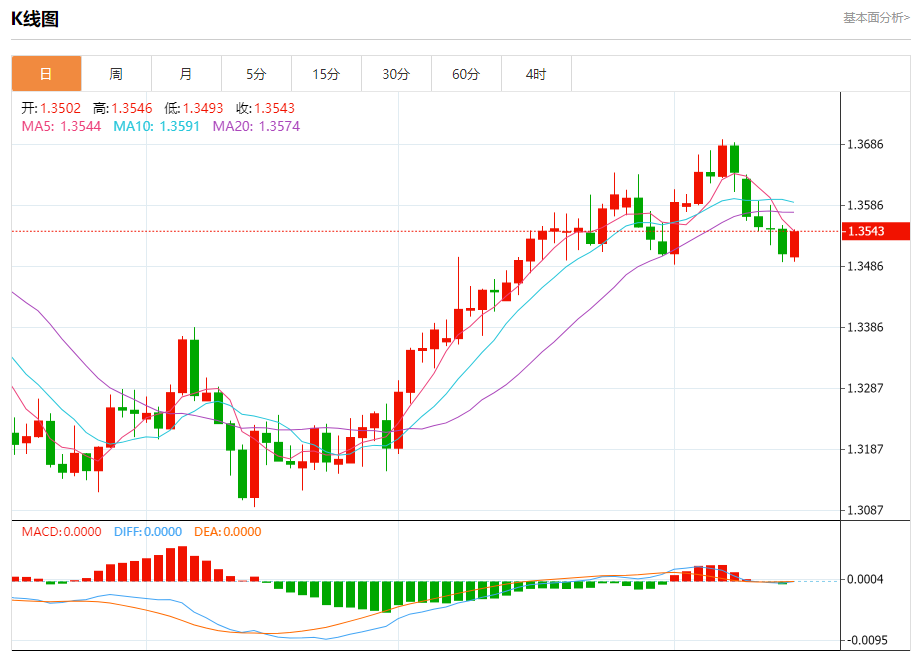The width and height of the screenshot is (918, 651).
Task: Click the MA5: 1.3544 indicator label
Action: coord(61,126)
